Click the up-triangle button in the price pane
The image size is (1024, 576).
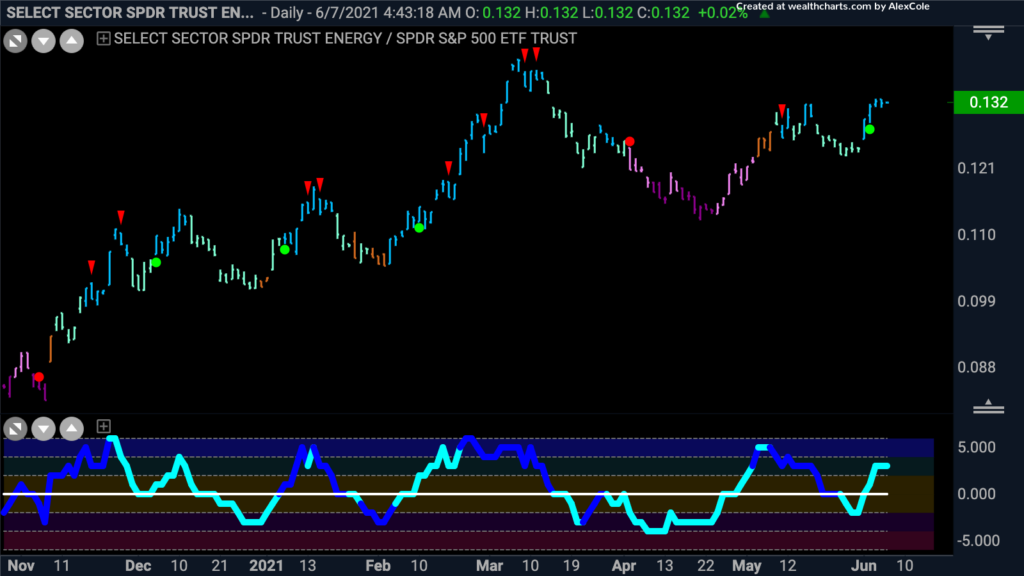pos(72,41)
